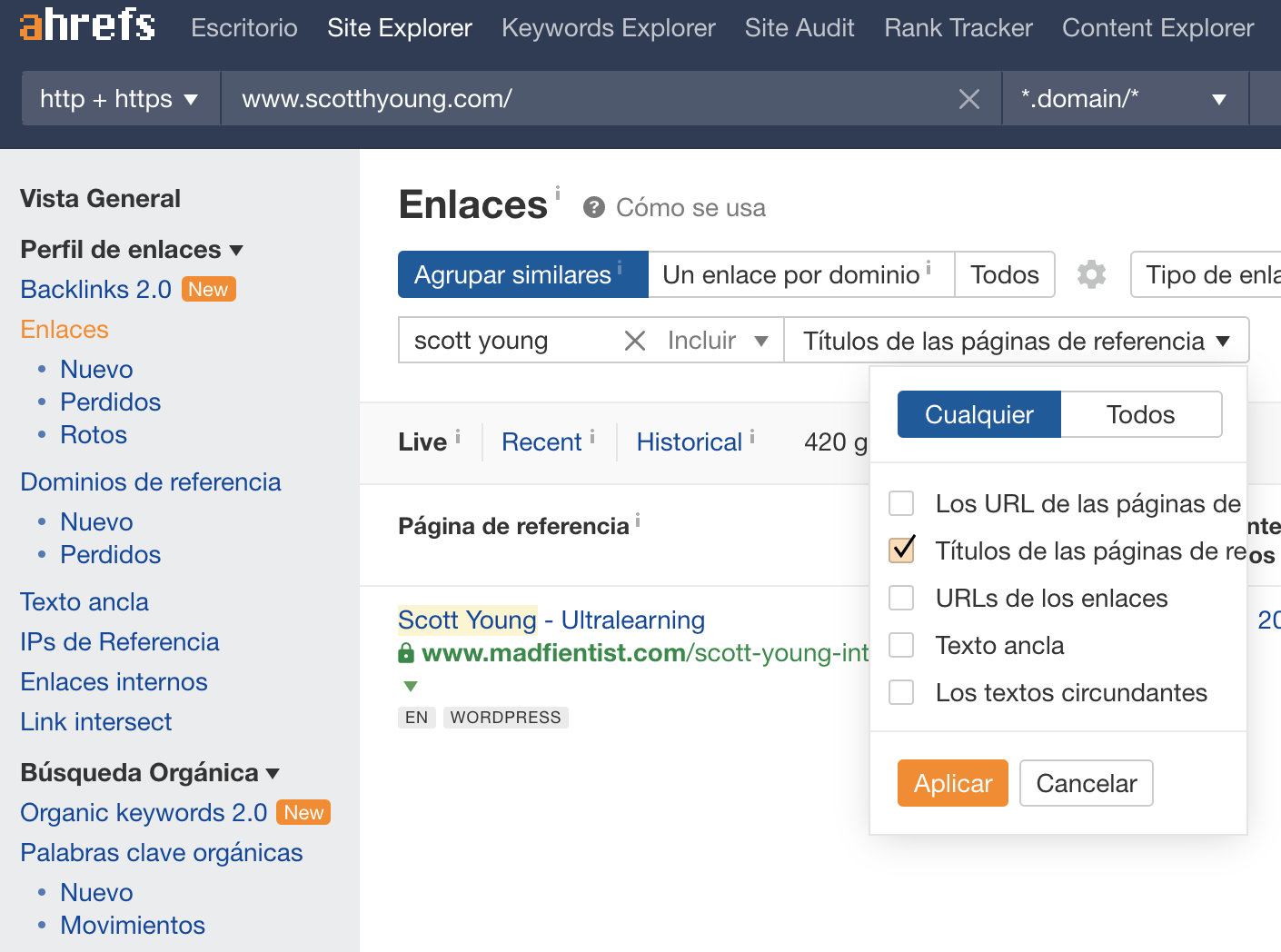Viewport: 1281px width, 952px height.
Task: Open the Incluir dropdown
Action: click(719, 341)
